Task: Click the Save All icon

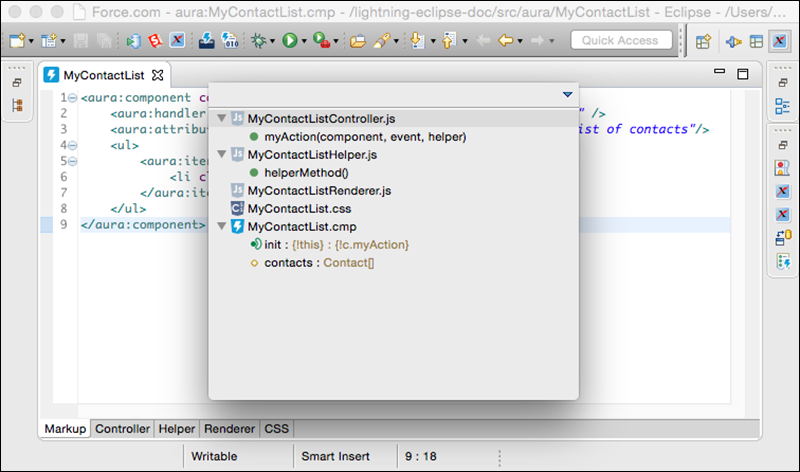Action: [x=104, y=40]
